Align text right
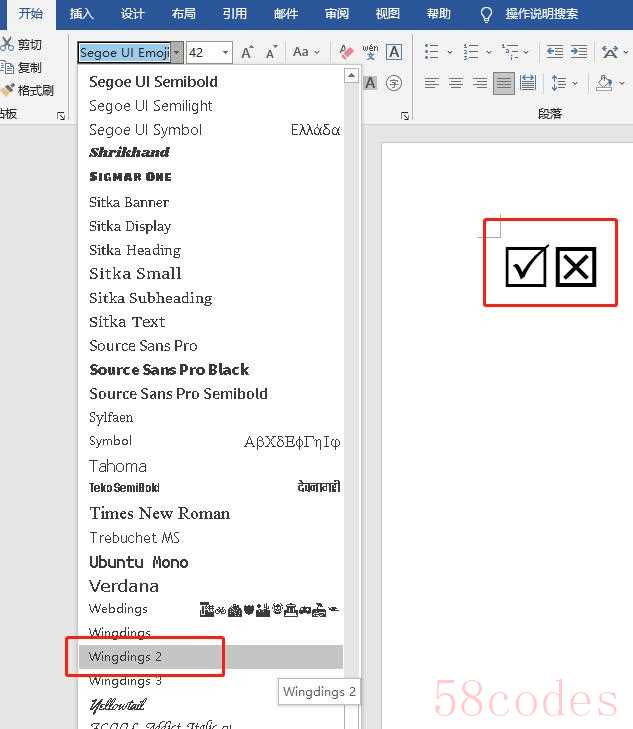This screenshot has width=633, height=729. [x=480, y=83]
